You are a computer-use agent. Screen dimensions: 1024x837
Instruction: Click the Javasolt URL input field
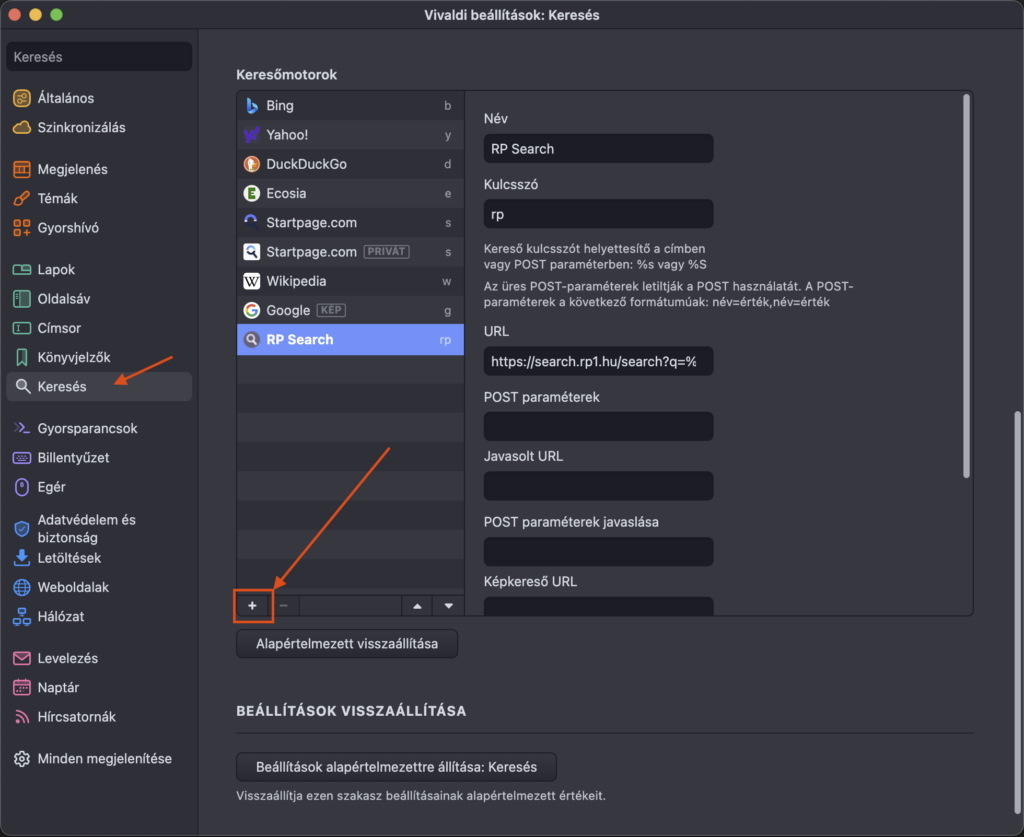[x=598, y=486]
